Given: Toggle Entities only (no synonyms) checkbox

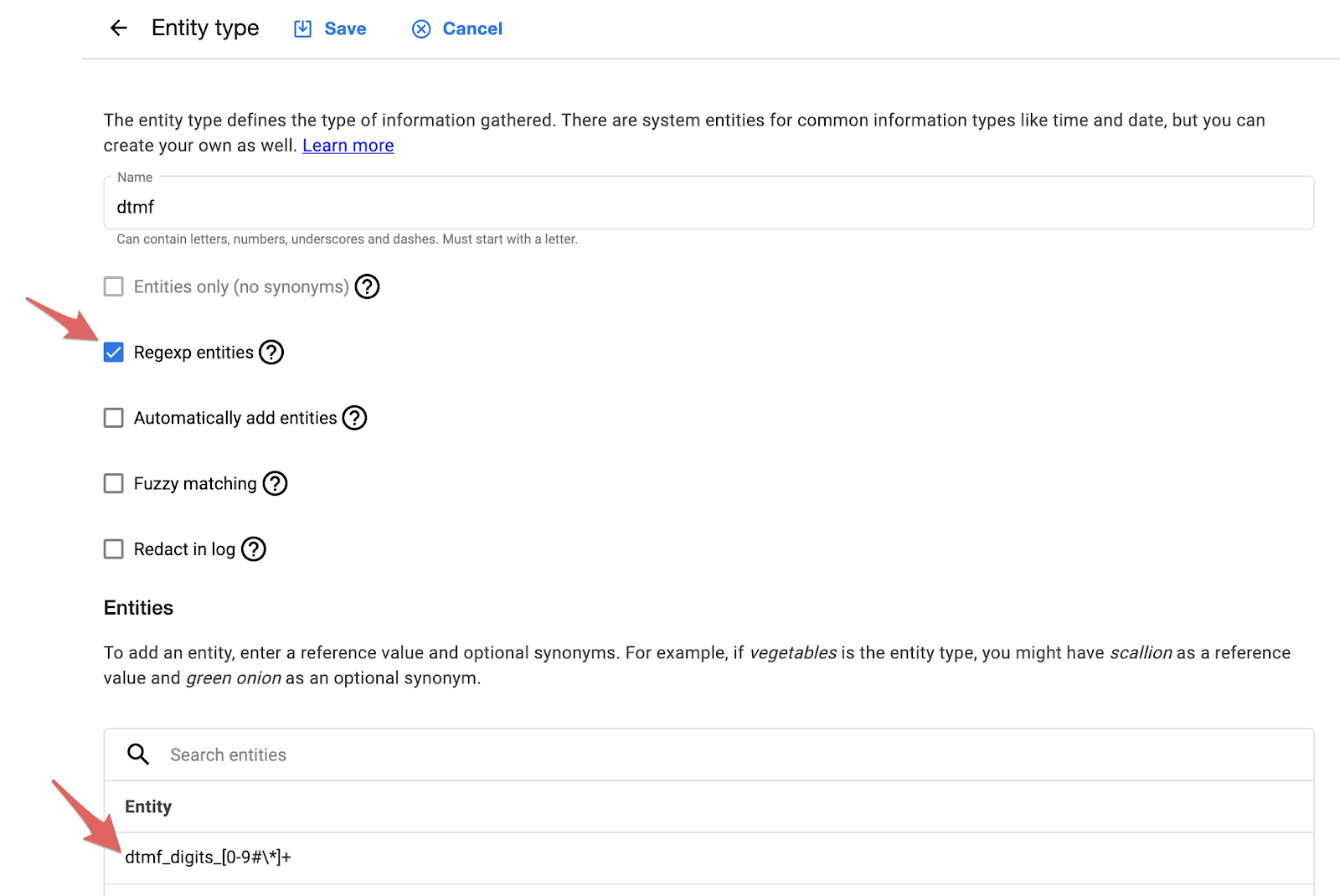Looking at the screenshot, I should [114, 286].
